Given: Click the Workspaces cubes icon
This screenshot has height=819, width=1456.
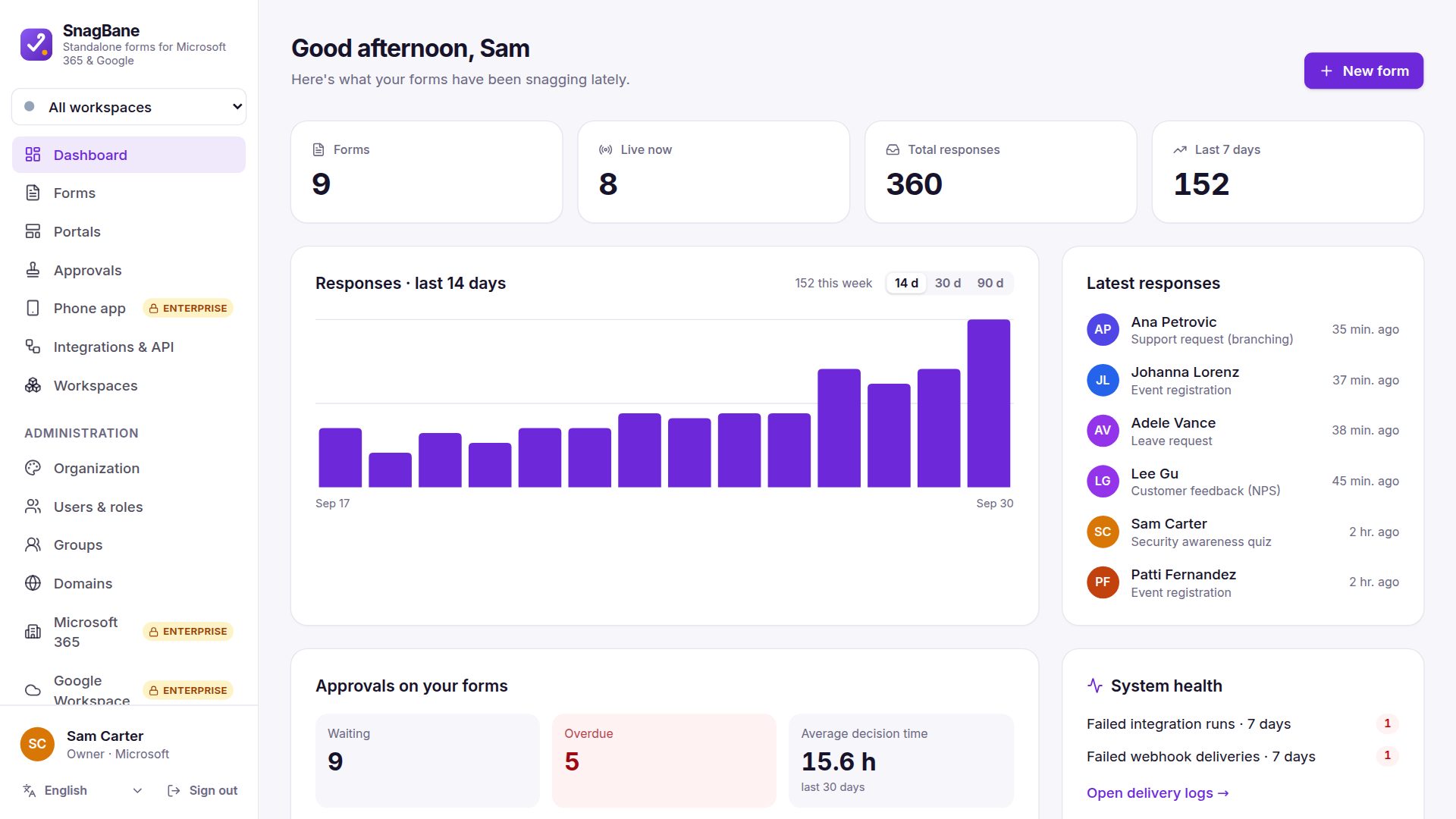Looking at the screenshot, I should pyautogui.click(x=33, y=385).
